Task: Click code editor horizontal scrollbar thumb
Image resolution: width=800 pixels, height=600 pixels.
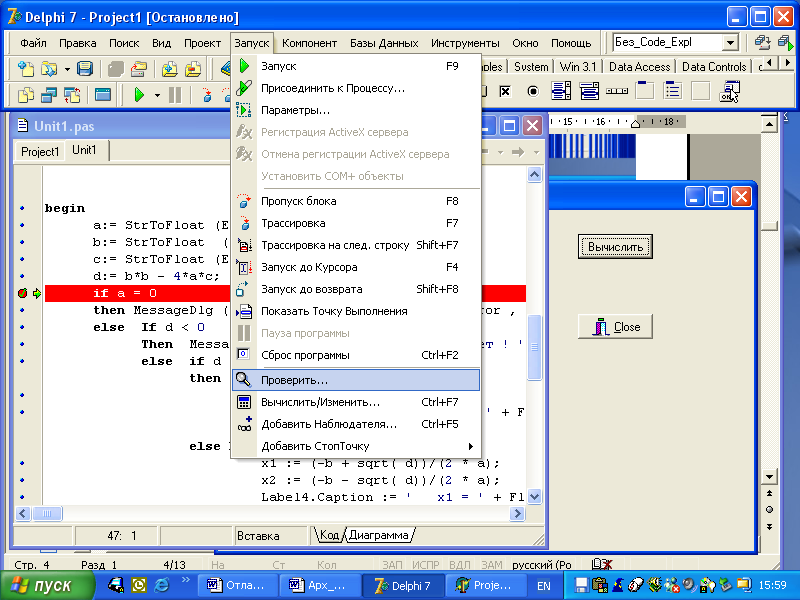Action: [47, 513]
